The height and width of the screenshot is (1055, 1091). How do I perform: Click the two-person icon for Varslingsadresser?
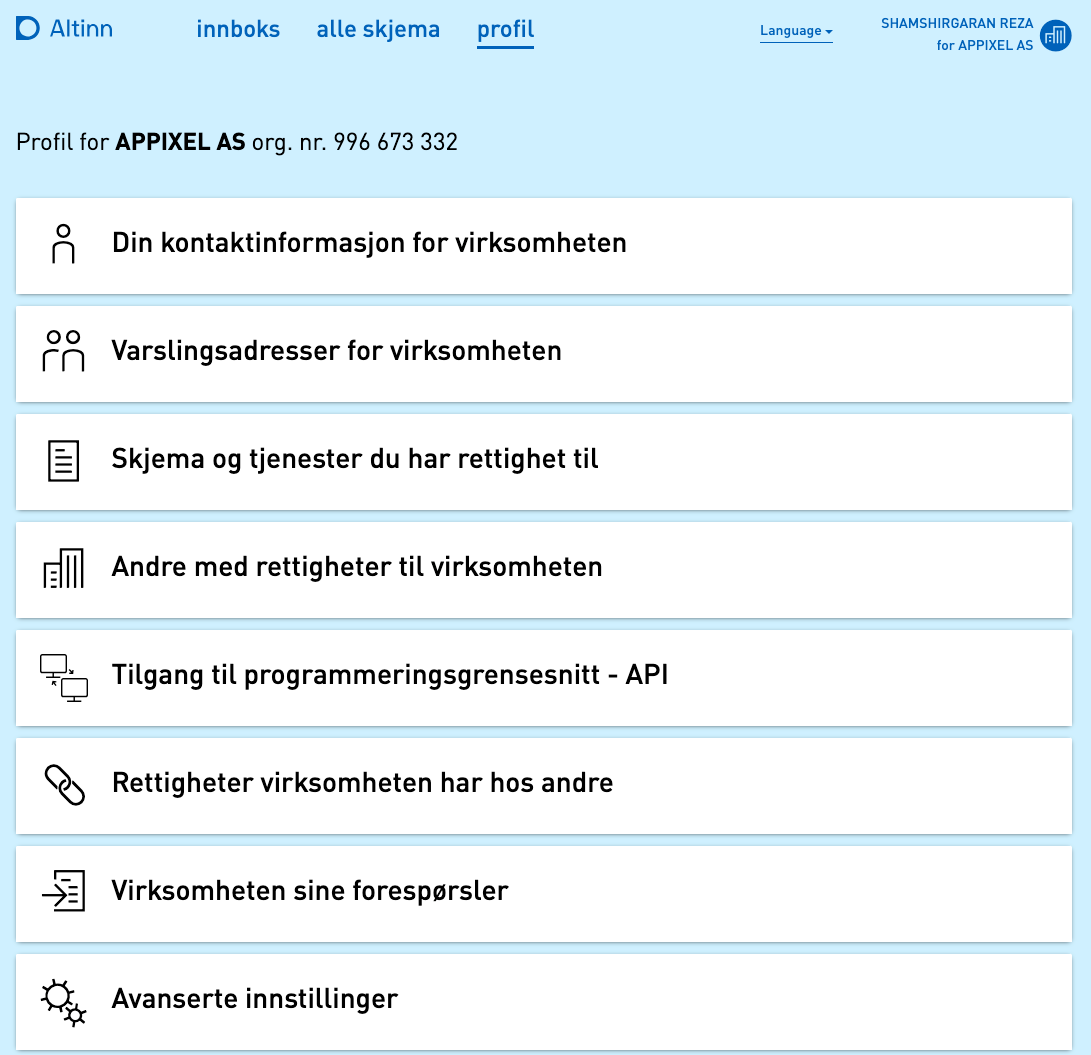click(x=64, y=351)
